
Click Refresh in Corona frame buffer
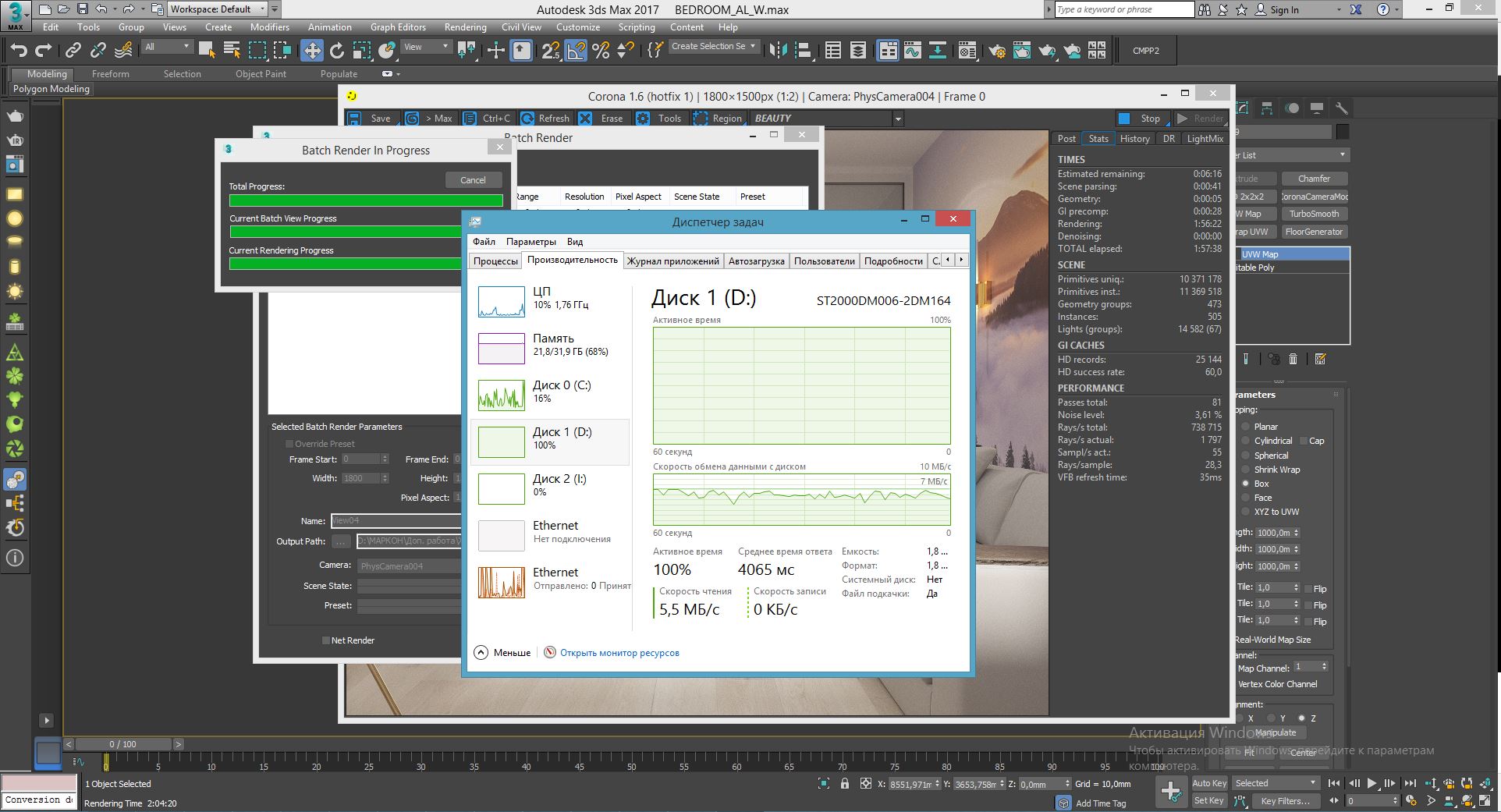(x=545, y=119)
